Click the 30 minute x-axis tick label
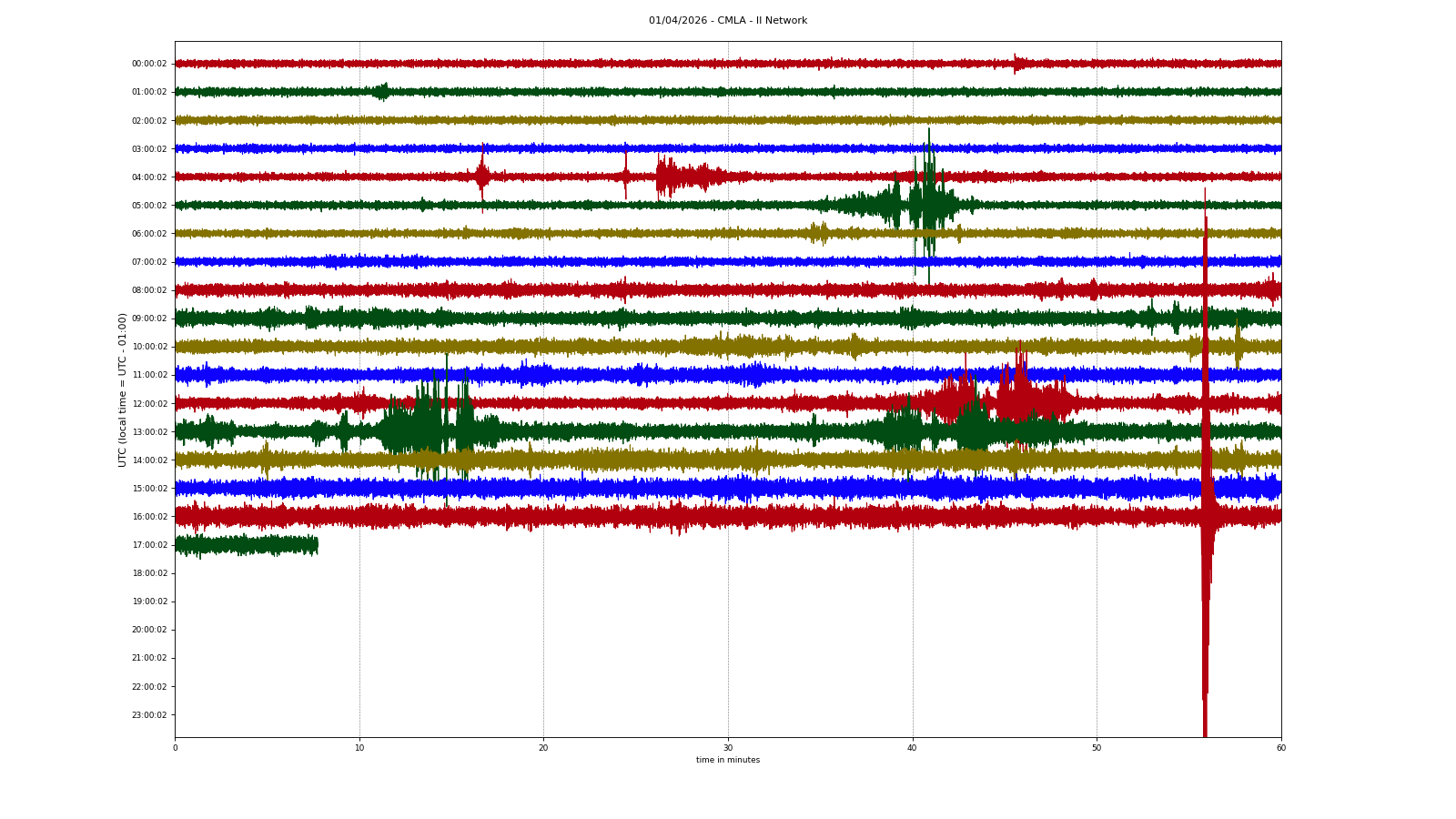1456x819 pixels. point(728,748)
